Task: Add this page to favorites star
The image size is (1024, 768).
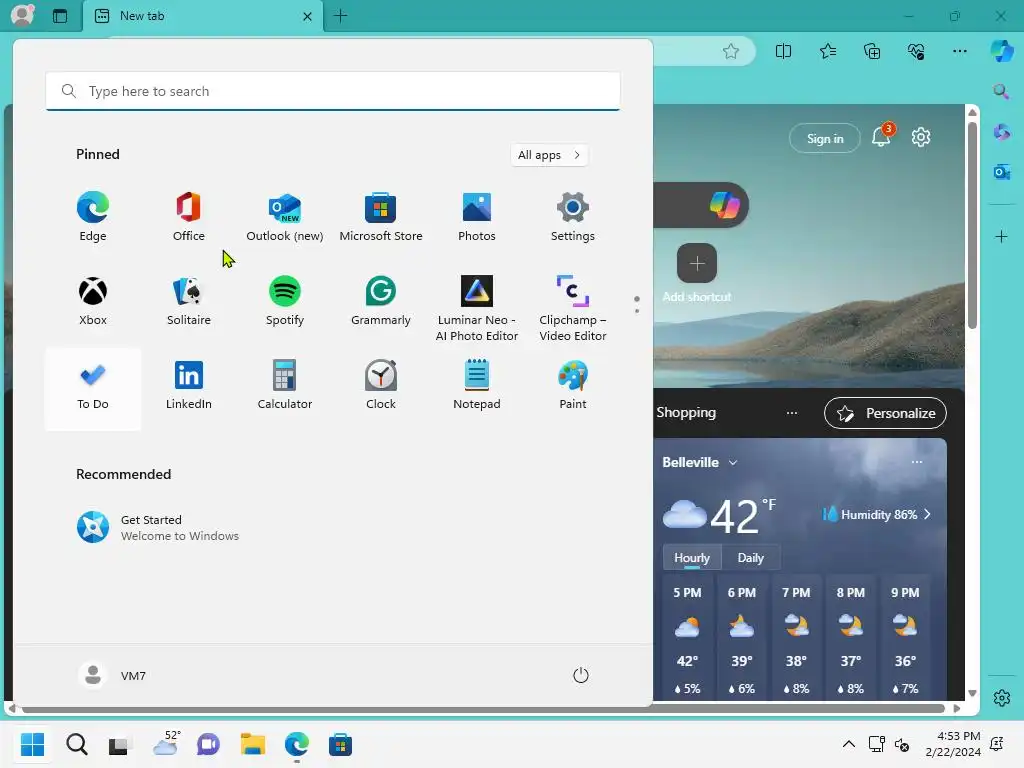Action: pos(731,51)
